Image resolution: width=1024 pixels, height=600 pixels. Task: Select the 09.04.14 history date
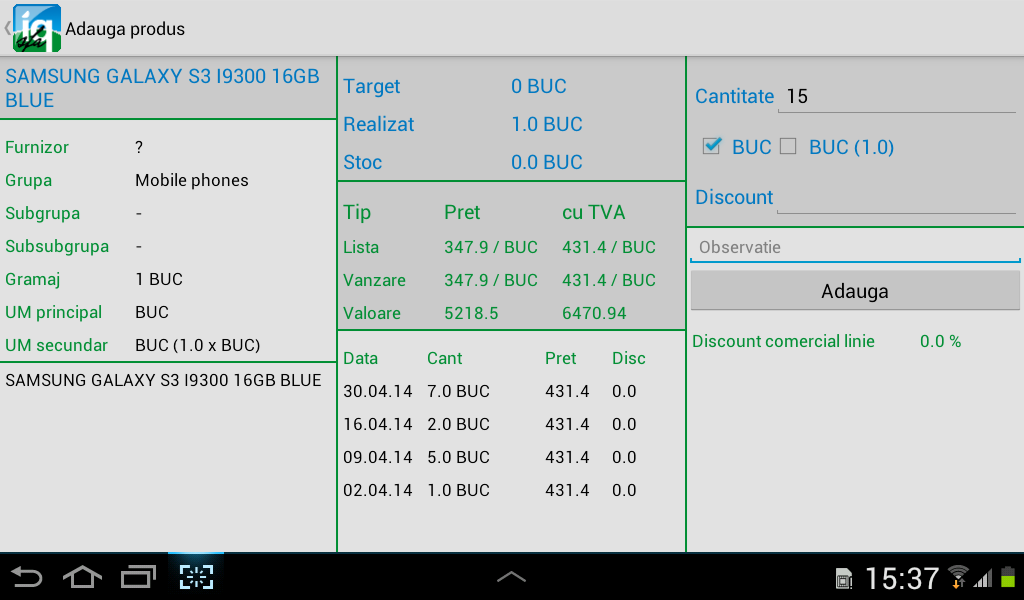tap(377, 457)
